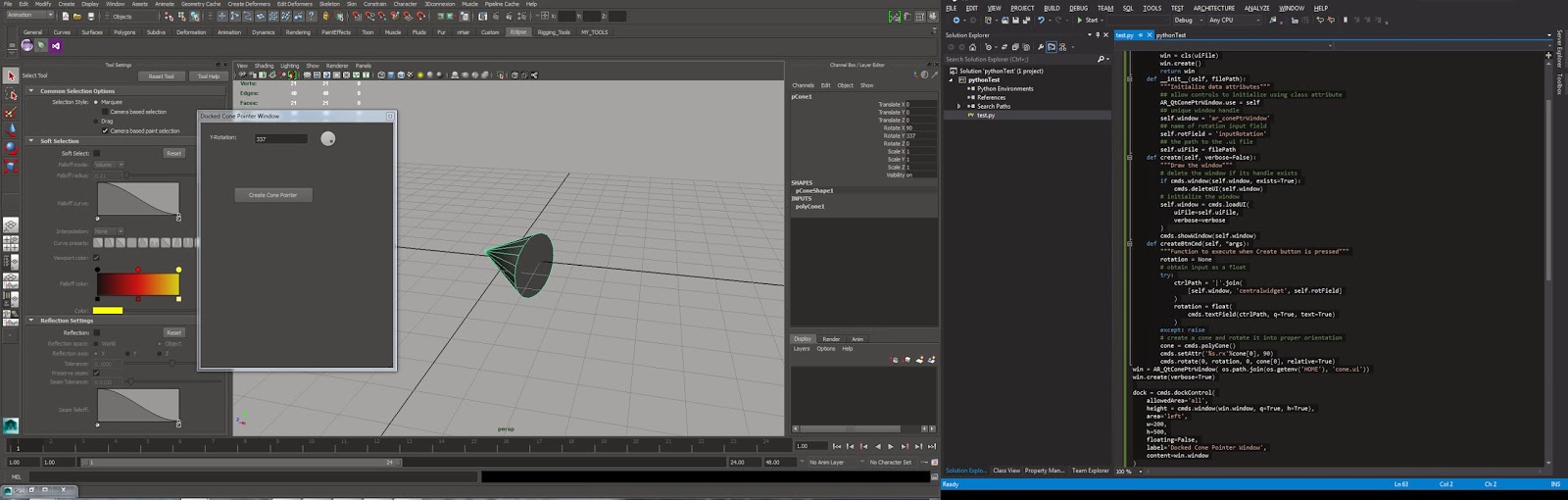Click the purple sphere shelf icon
1568x500 pixels.
tap(27, 46)
